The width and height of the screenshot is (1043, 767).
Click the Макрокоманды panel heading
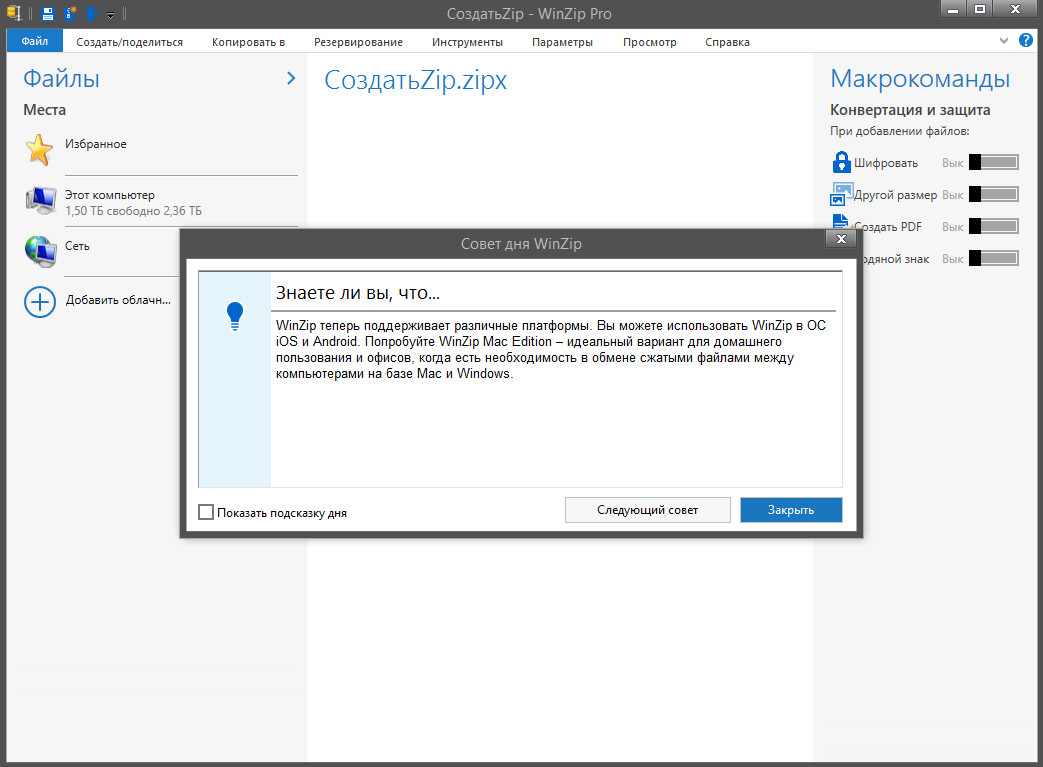[920, 78]
